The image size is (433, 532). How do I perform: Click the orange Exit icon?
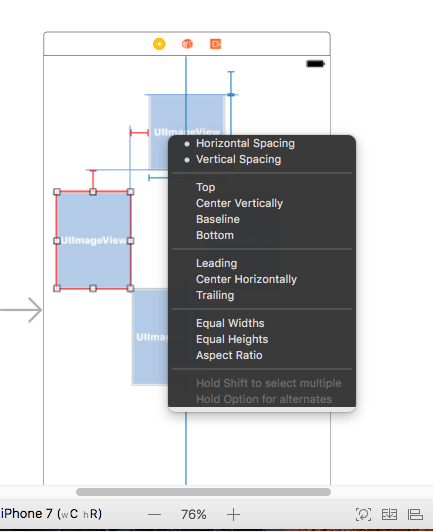[215, 44]
